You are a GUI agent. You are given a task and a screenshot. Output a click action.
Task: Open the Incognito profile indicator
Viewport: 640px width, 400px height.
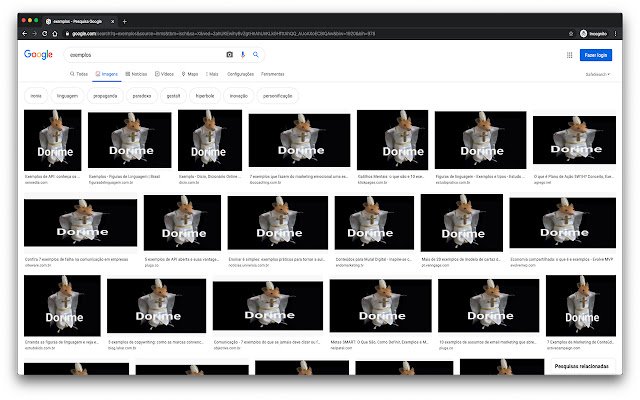[593, 33]
